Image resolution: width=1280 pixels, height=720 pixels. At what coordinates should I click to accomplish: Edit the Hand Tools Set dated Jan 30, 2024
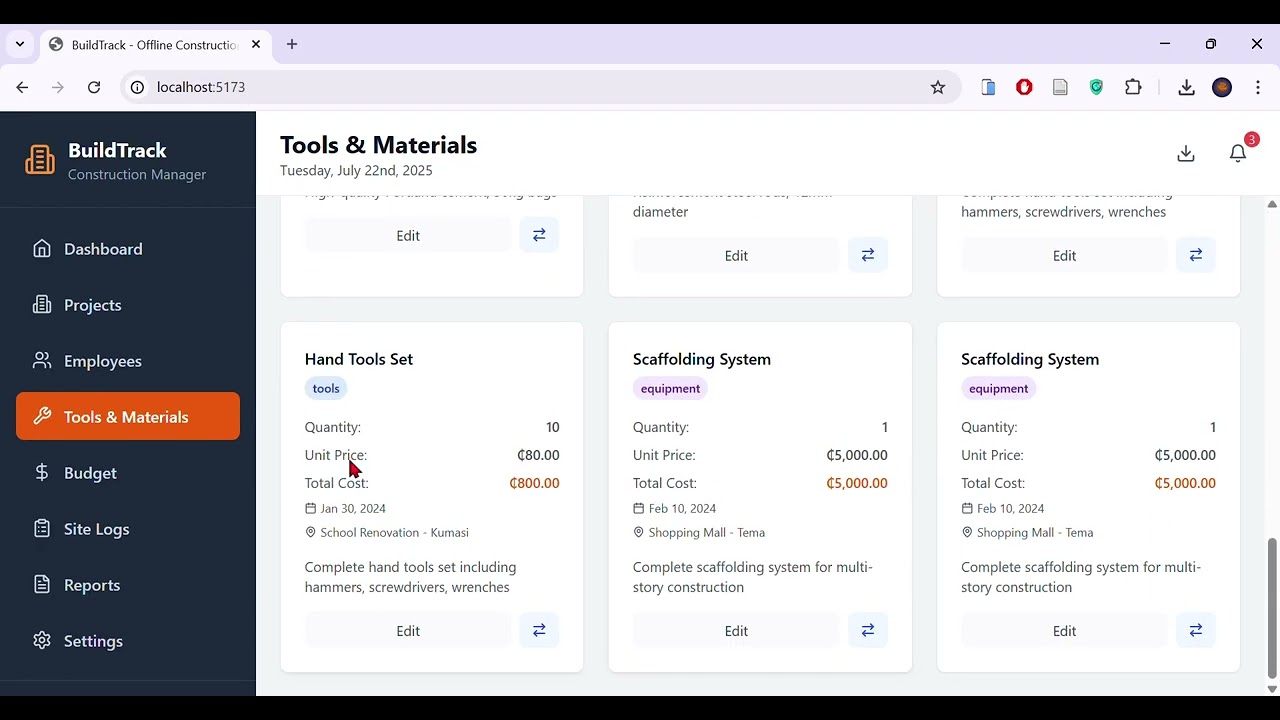click(x=408, y=631)
